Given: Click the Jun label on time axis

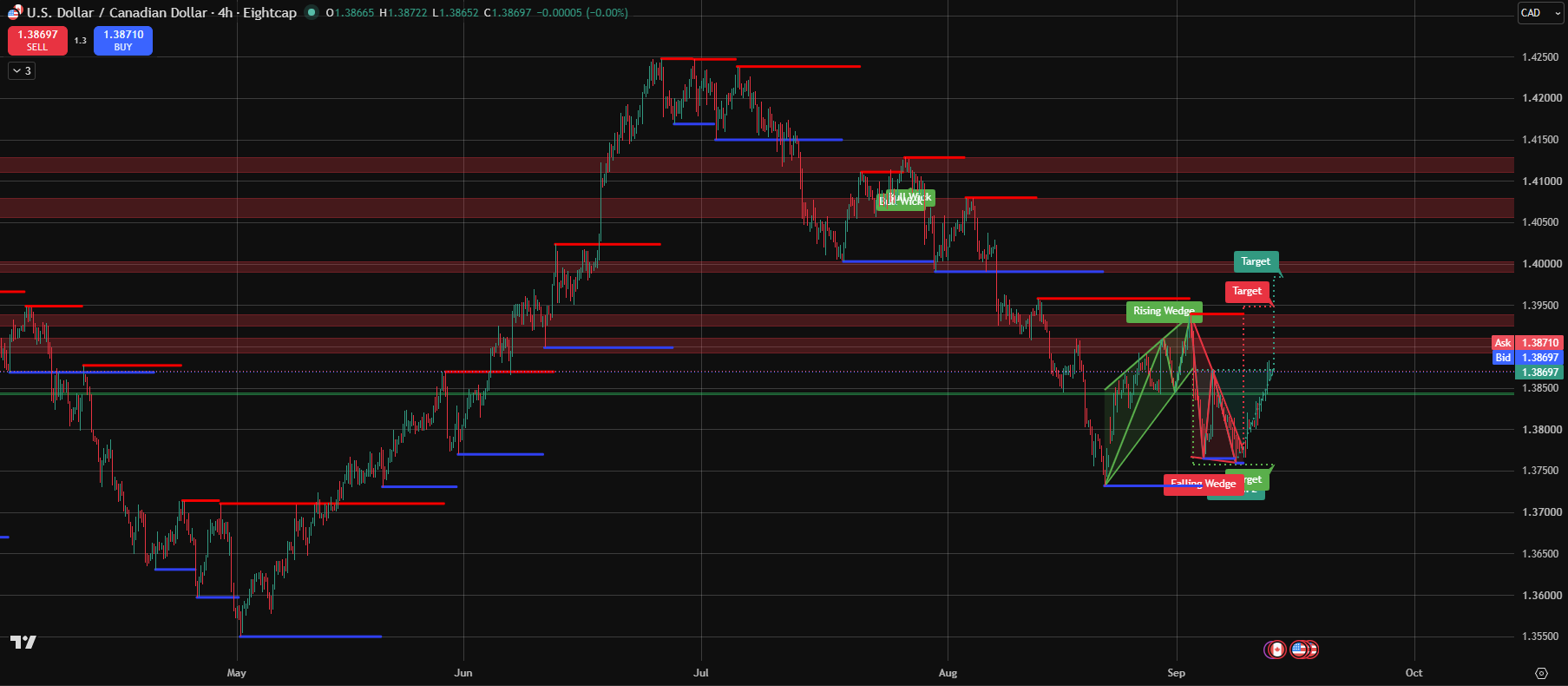Looking at the screenshot, I should 463,673.
